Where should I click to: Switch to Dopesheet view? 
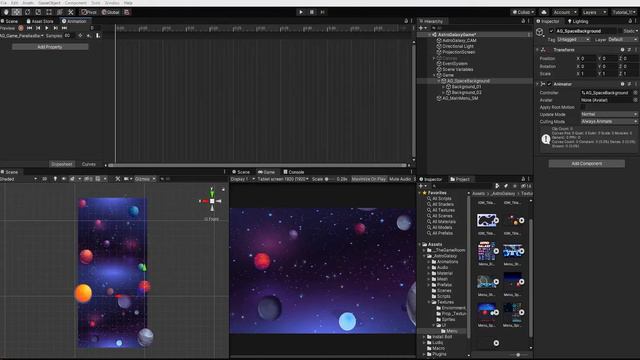pos(62,164)
